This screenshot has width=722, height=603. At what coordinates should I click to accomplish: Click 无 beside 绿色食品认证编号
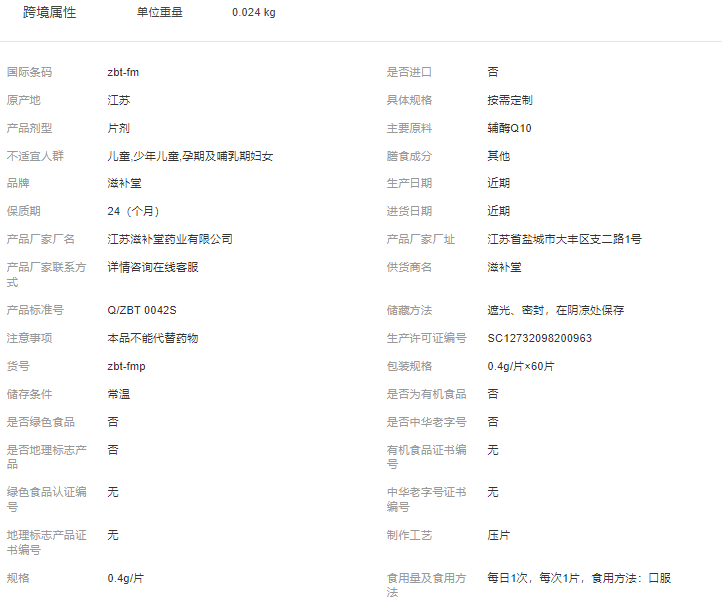pyautogui.click(x=113, y=493)
